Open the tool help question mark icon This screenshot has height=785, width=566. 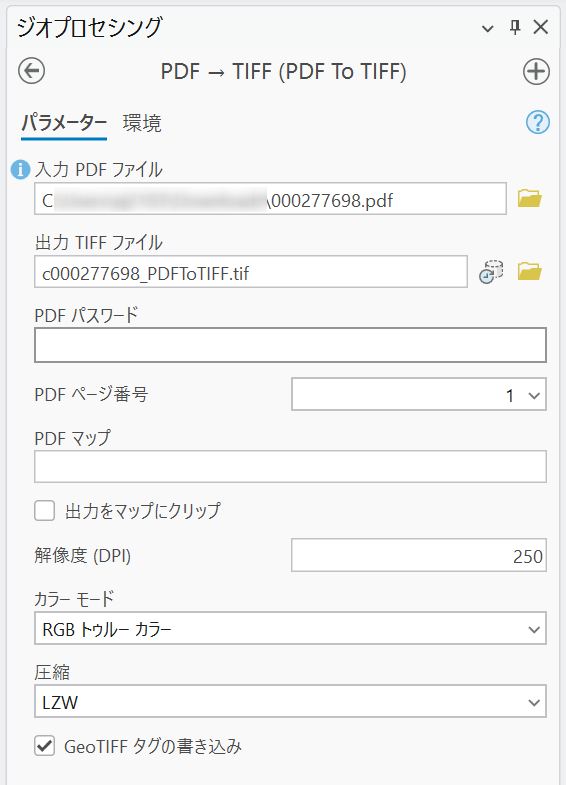tap(537, 122)
